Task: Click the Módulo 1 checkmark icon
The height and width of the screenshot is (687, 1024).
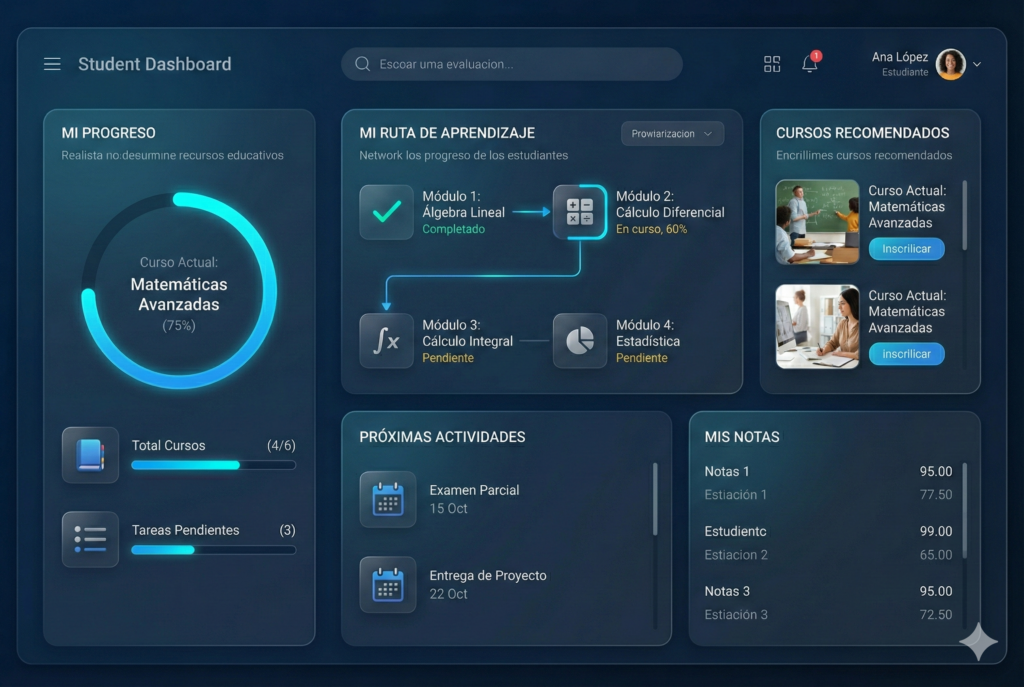Action: [x=386, y=212]
